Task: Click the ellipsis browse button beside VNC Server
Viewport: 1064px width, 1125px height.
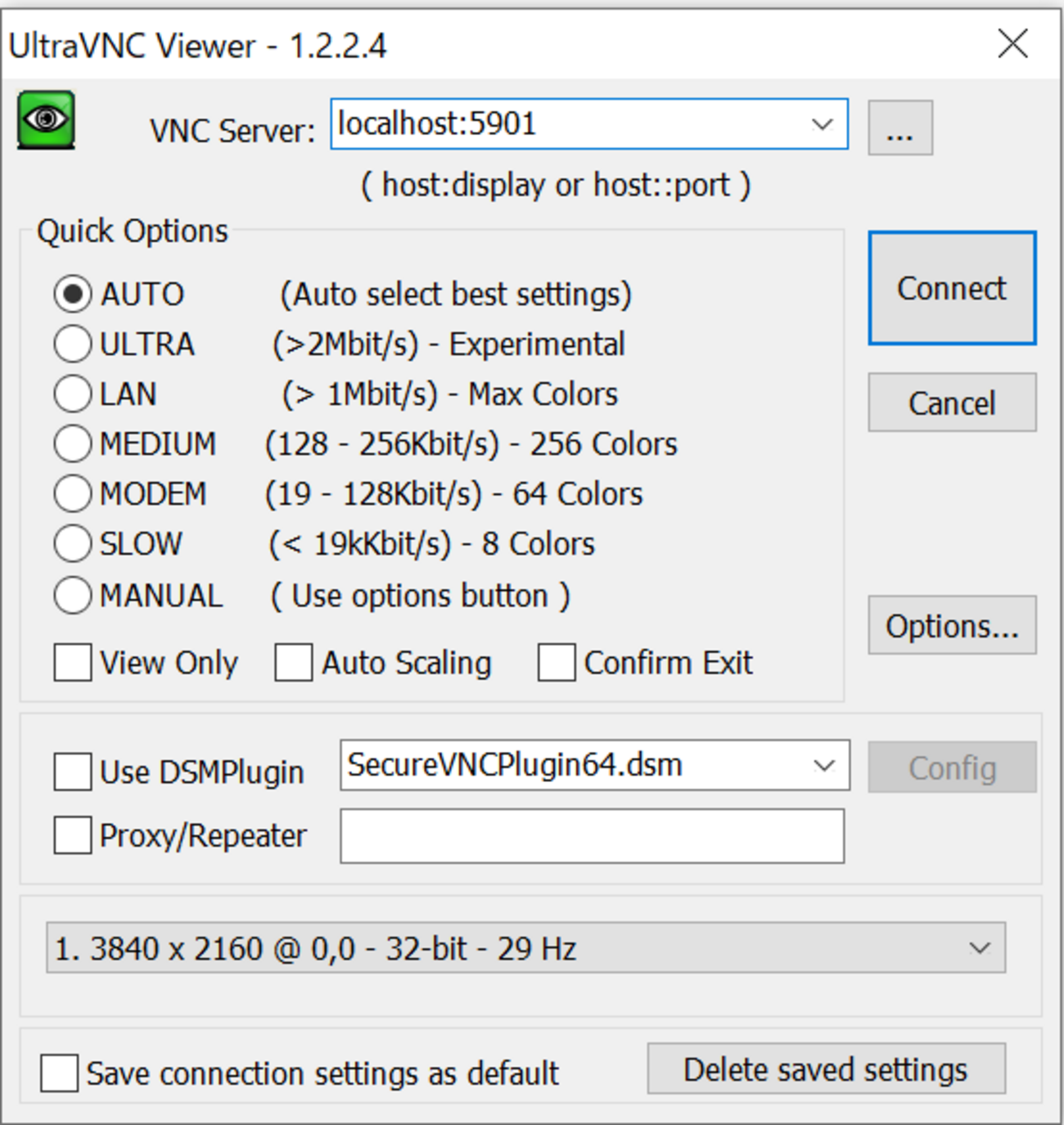Action: pyautogui.click(x=900, y=128)
